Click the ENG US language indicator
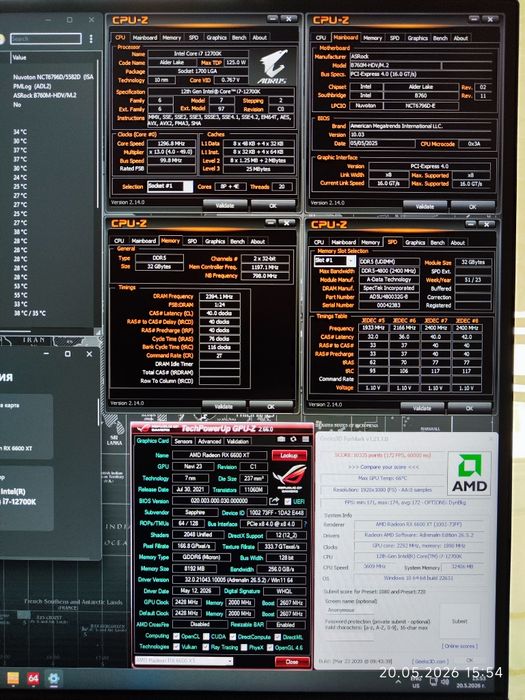The height and width of the screenshot is (700, 525). pyautogui.click(x=416, y=682)
